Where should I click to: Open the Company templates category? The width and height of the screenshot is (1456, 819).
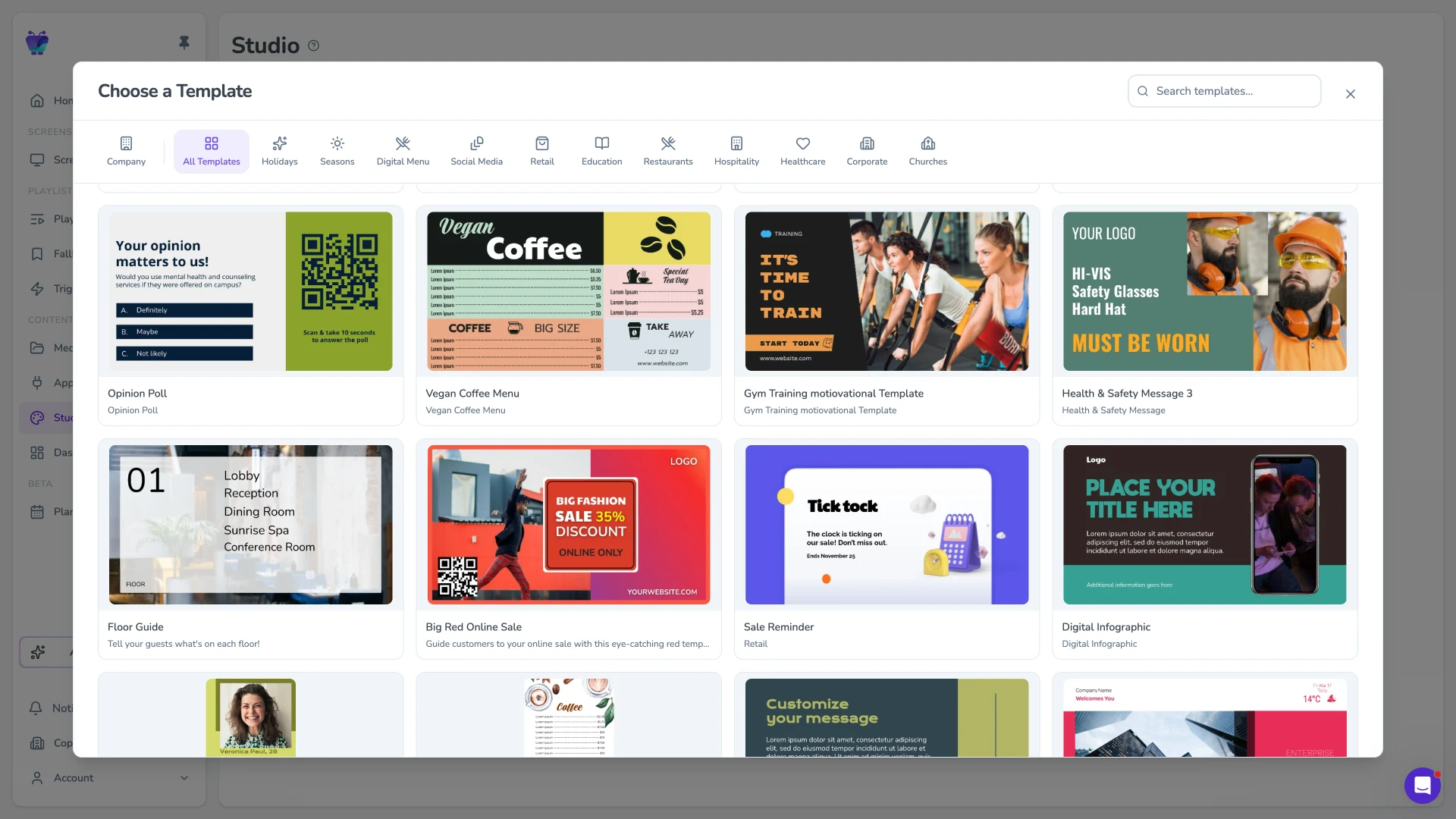click(126, 151)
